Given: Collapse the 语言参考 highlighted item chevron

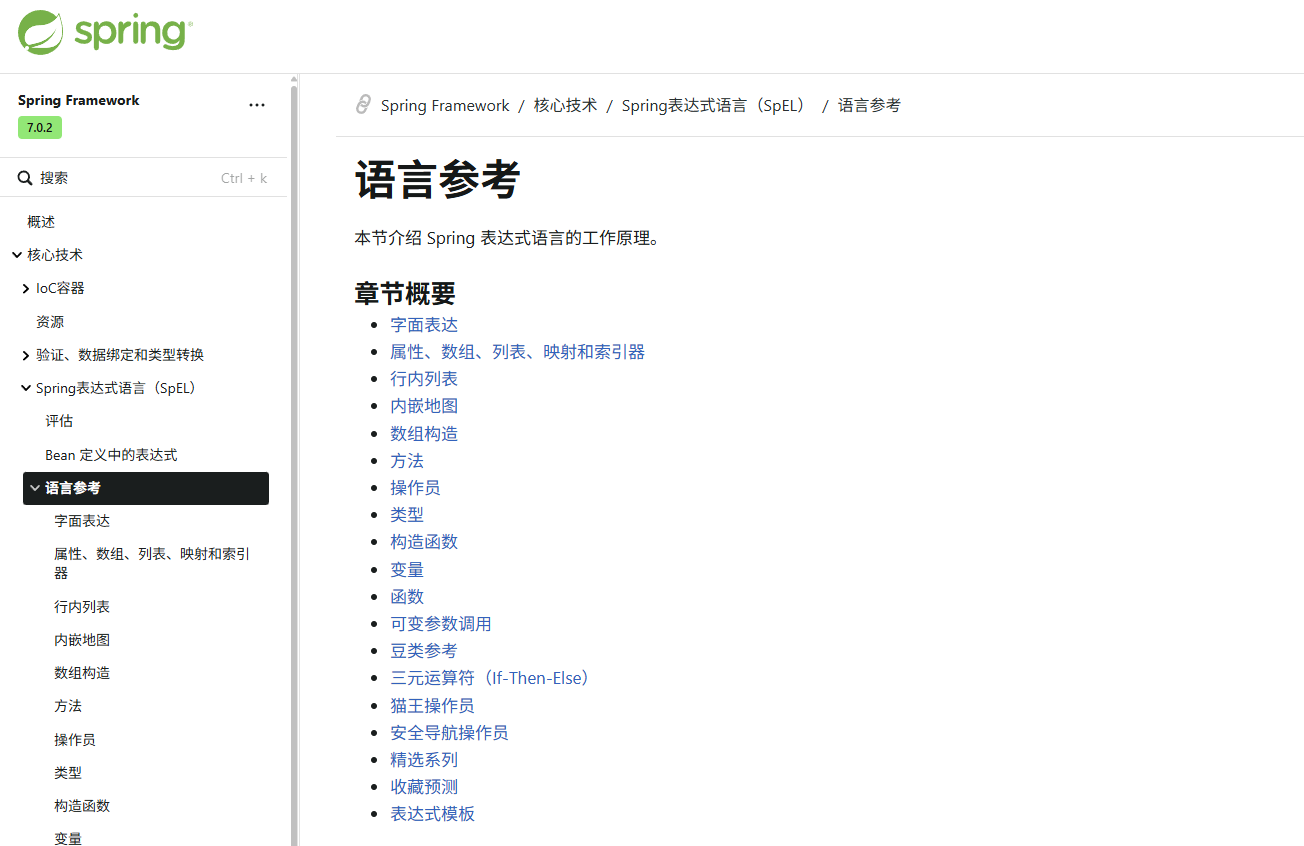Looking at the screenshot, I should (35, 488).
